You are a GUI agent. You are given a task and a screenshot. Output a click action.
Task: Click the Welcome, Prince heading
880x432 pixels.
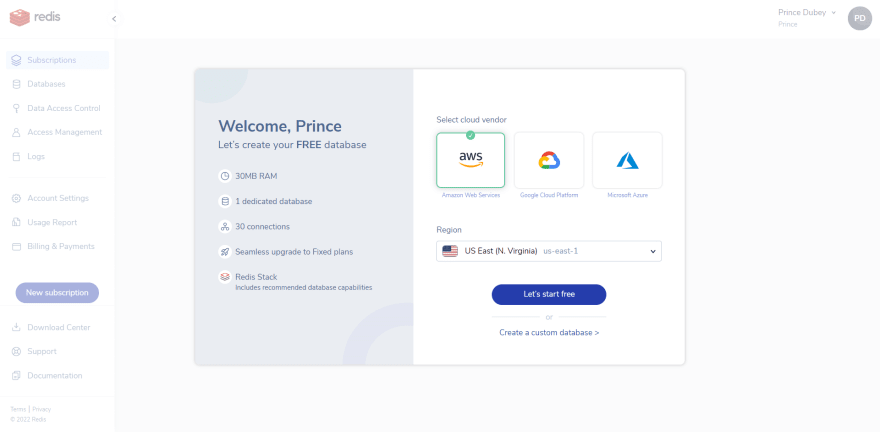(x=279, y=126)
